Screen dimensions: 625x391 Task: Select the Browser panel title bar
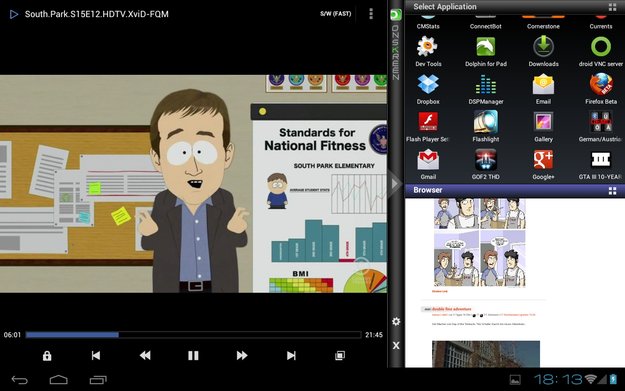[x=515, y=191]
